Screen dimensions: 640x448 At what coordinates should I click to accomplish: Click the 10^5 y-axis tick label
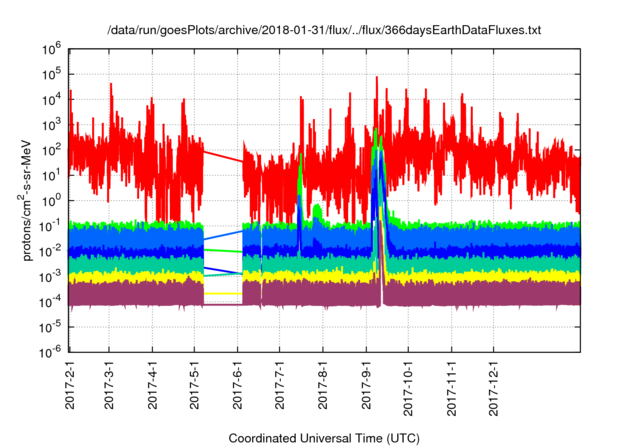51,75
